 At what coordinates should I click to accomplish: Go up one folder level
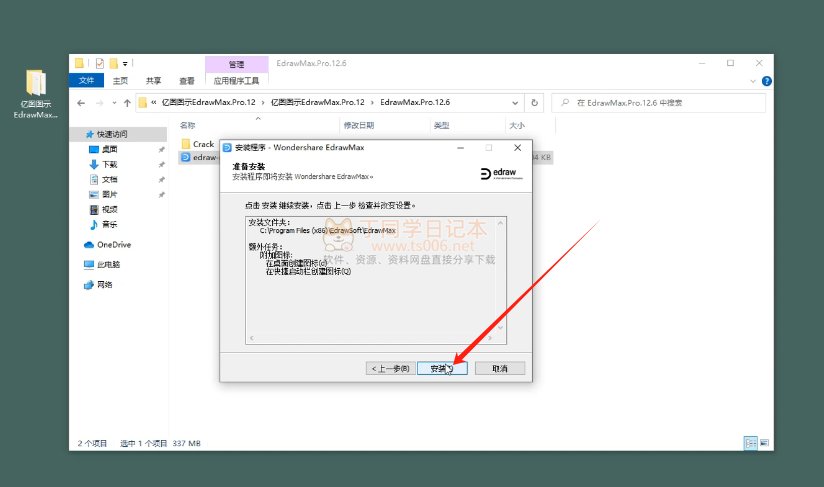pyautogui.click(x=127, y=103)
